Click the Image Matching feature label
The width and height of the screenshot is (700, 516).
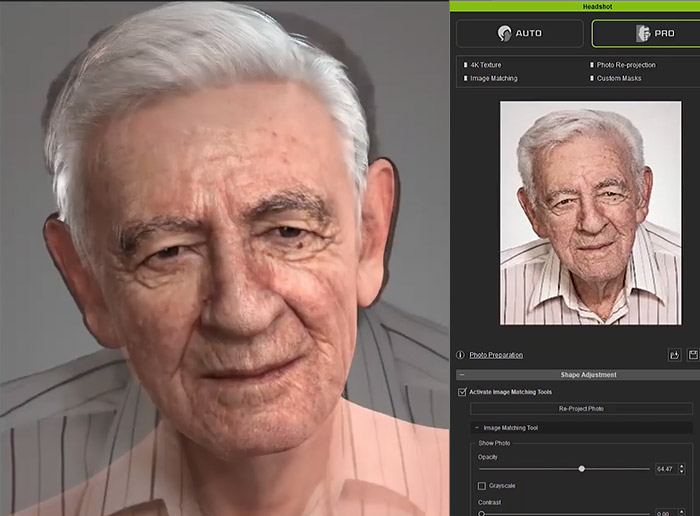coord(493,78)
